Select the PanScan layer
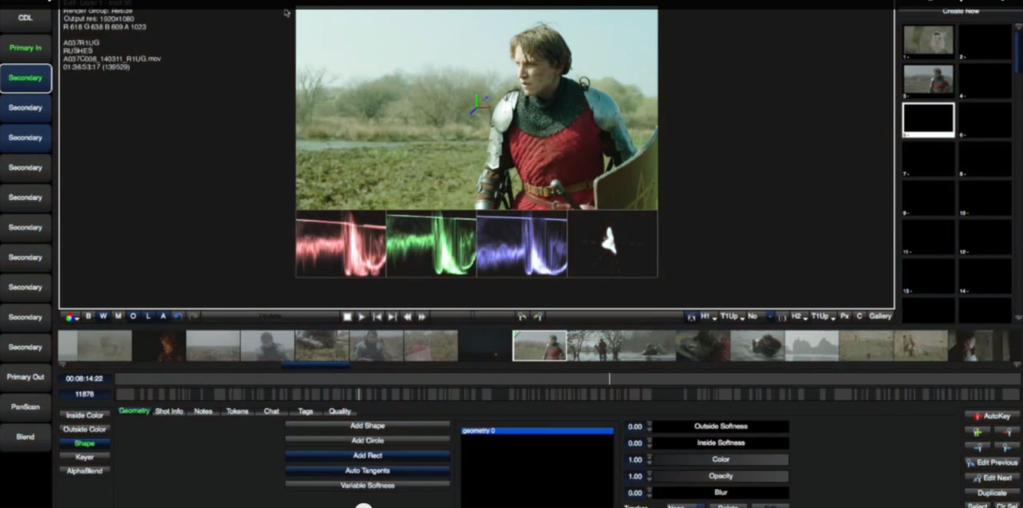The width and height of the screenshot is (1023, 508). coord(25,407)
